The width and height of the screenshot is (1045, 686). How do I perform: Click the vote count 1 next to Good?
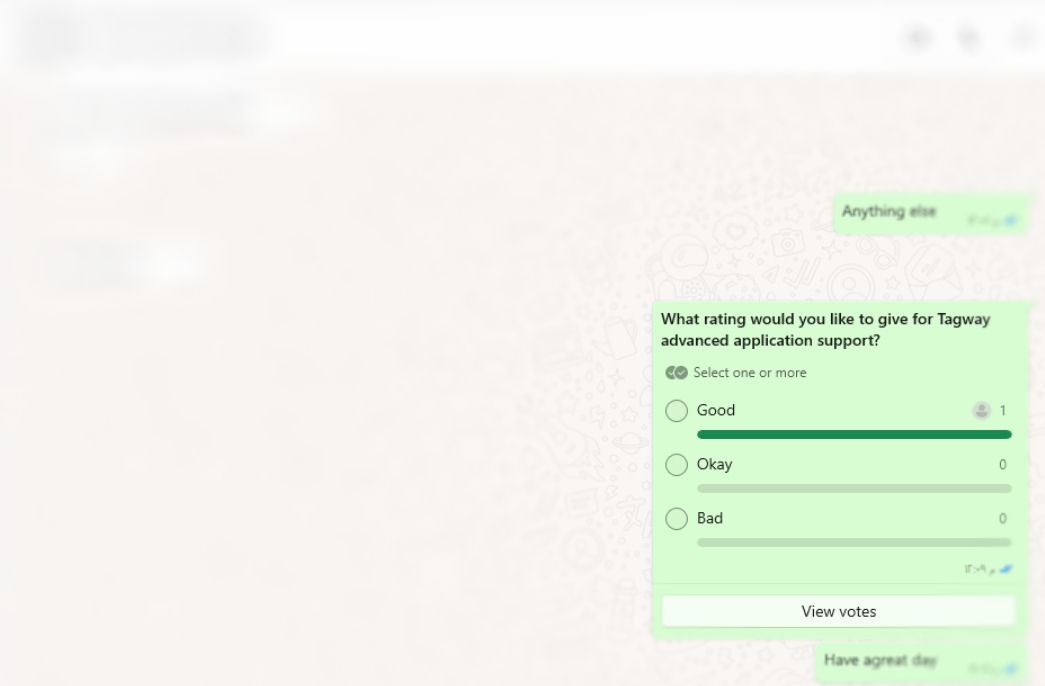pos(1003,411)
